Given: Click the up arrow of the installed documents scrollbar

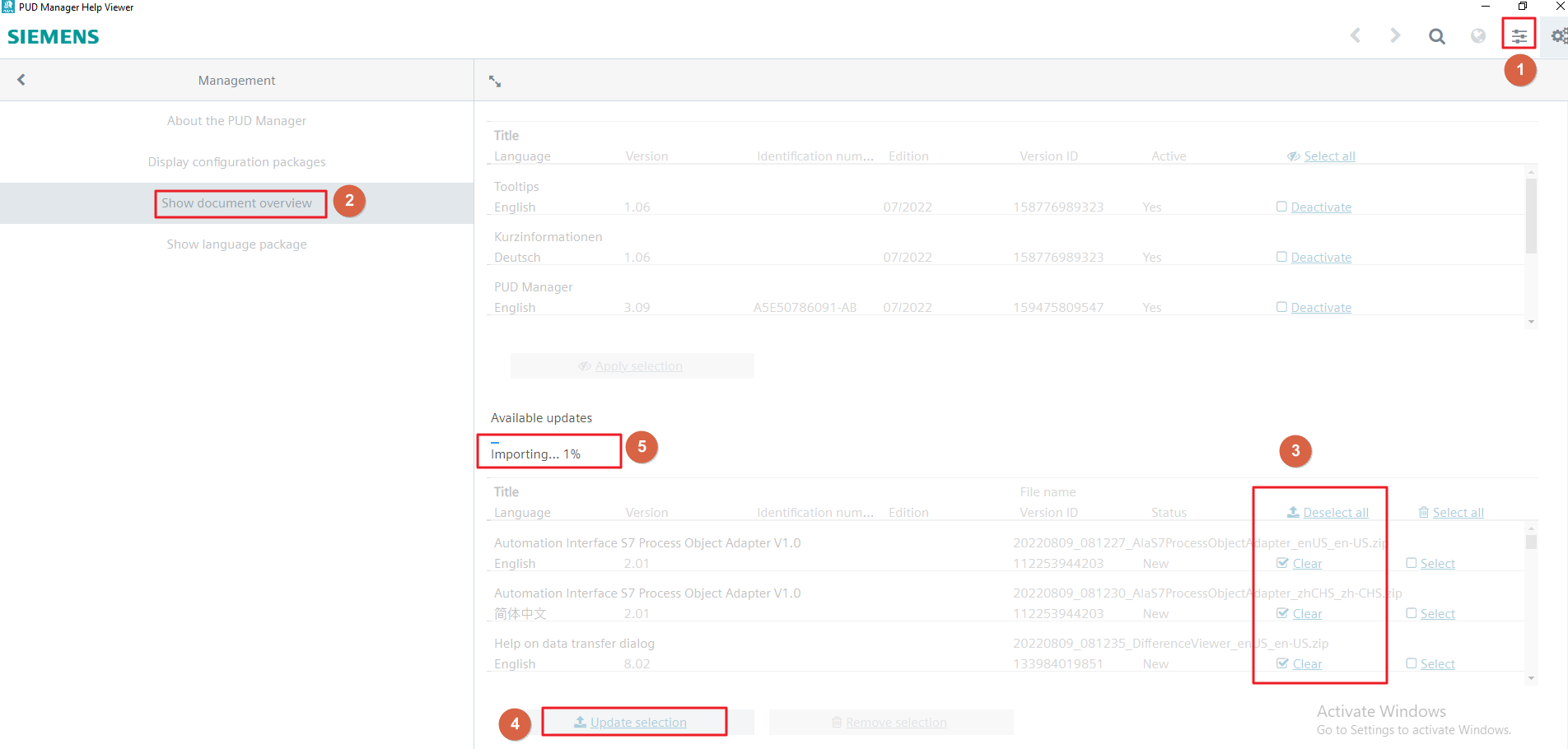Looking at the screenshot, I should pyautogui.click(x=1531, y=172).
